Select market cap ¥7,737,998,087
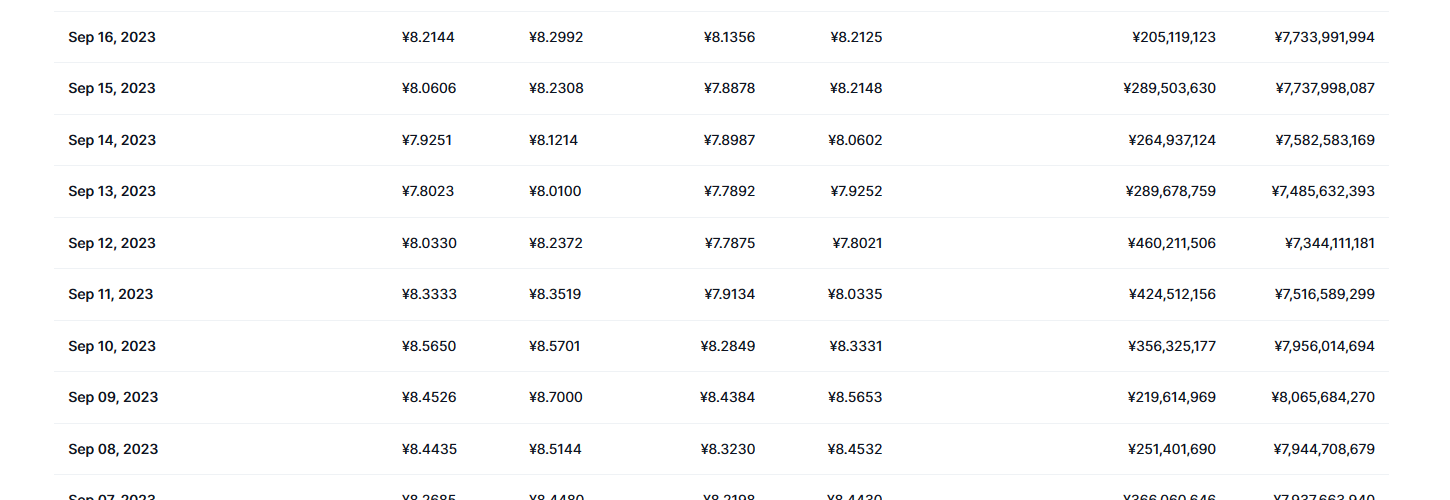The width and height of the screenshot is (1450, 500). tap(1325, 88)
